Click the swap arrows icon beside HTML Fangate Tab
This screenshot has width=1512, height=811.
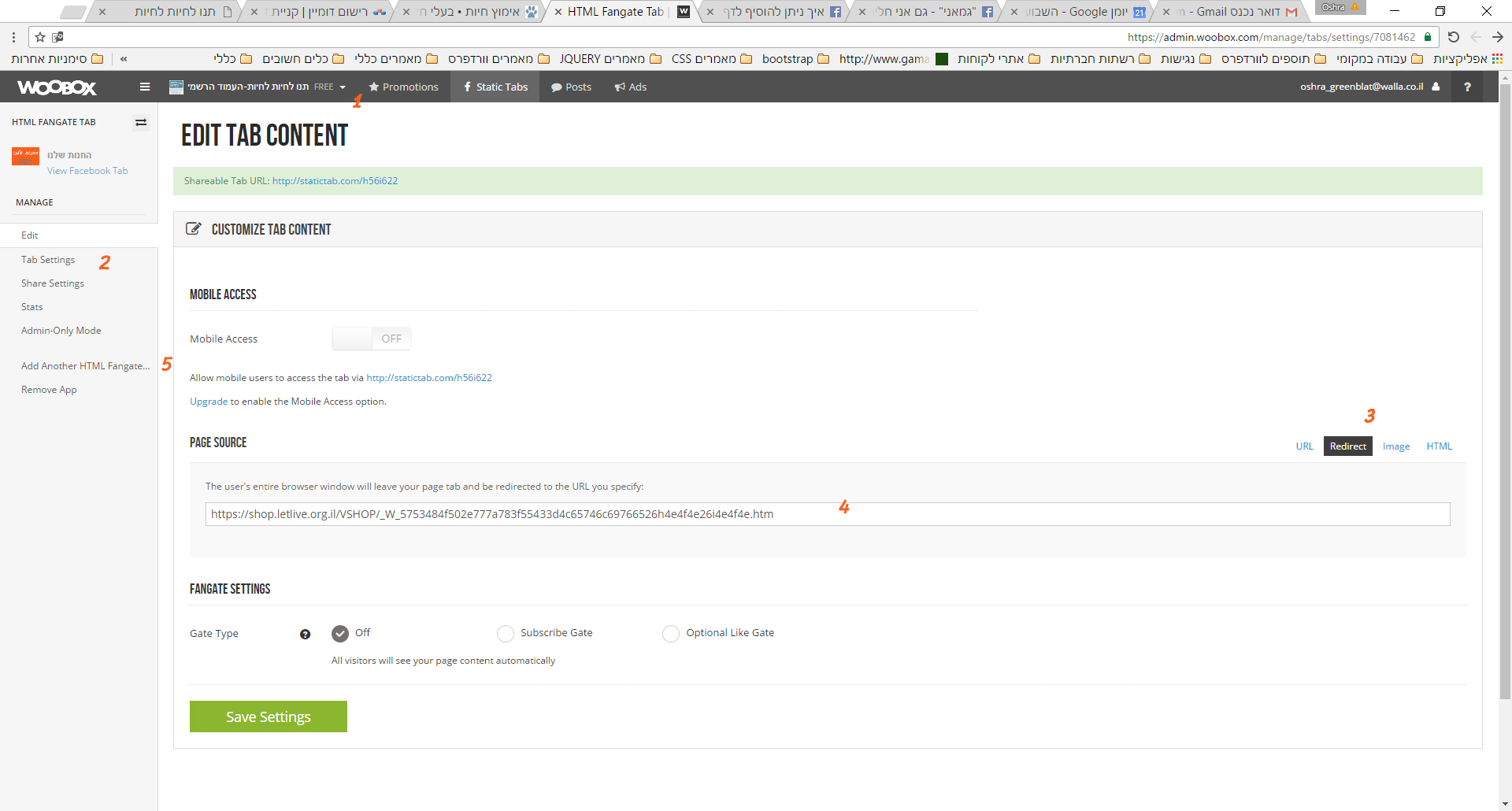click(x=141, y=122)
